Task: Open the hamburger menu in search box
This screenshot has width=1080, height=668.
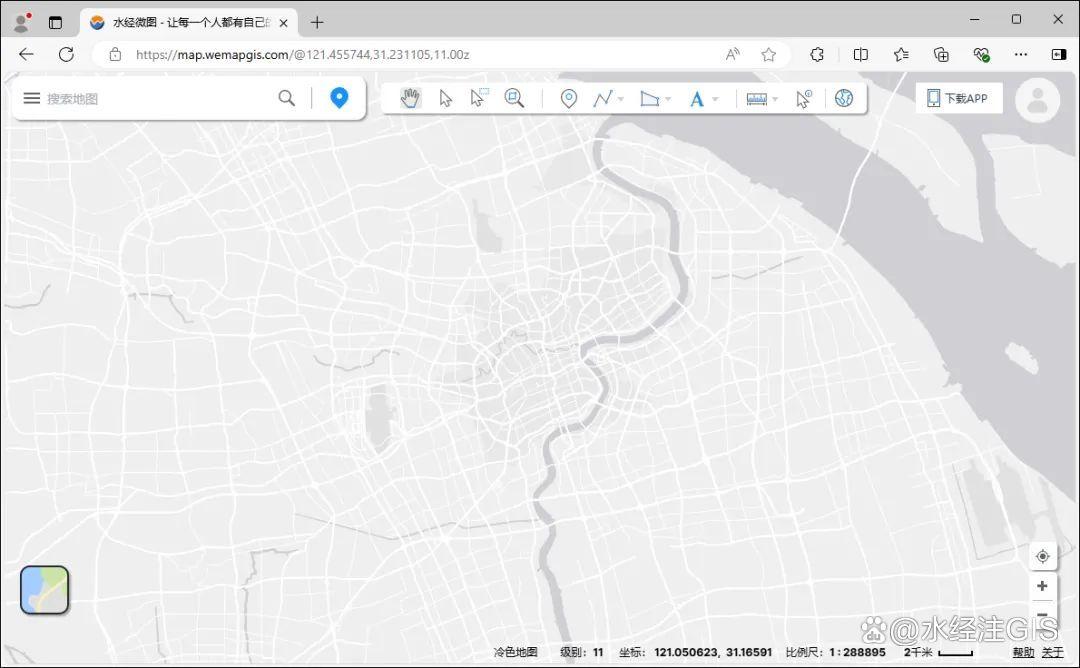Action: point(32,98)
